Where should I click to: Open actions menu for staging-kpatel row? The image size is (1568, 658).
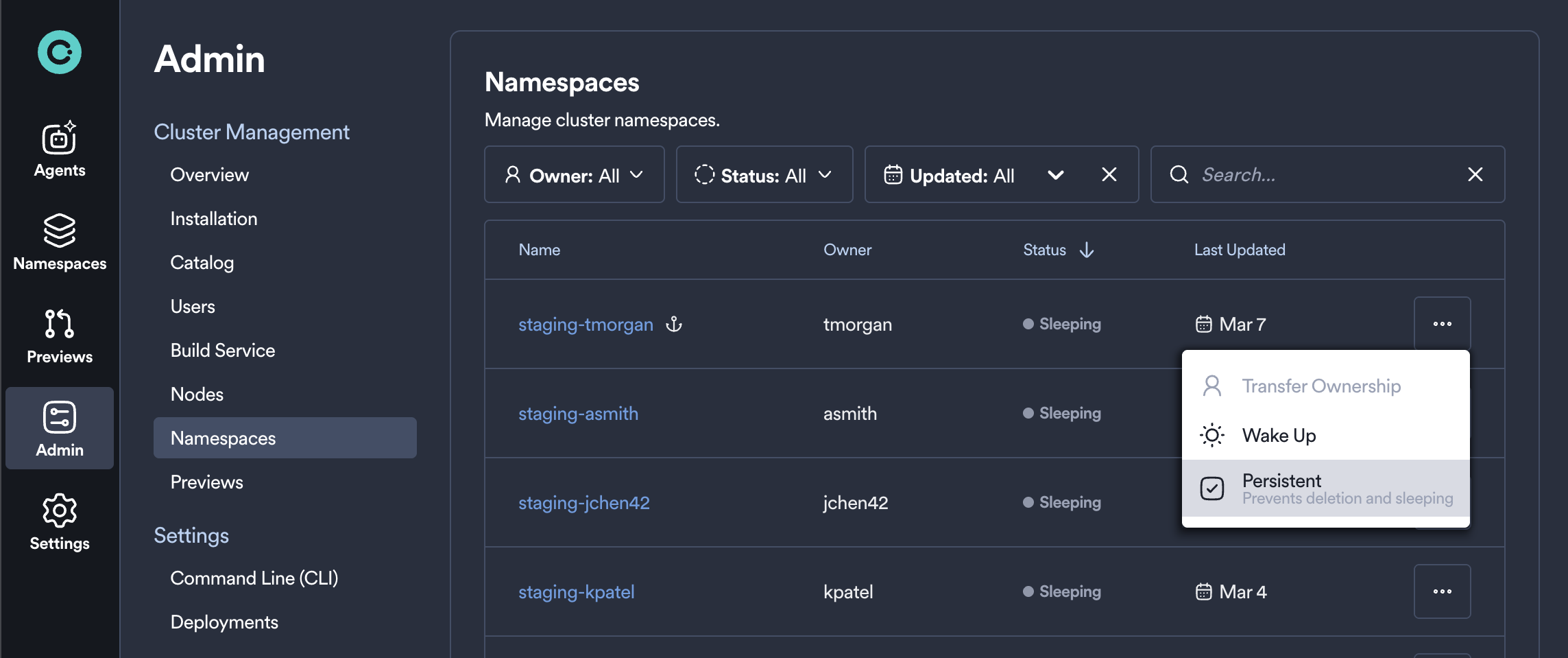click(x=1443, y=591)
